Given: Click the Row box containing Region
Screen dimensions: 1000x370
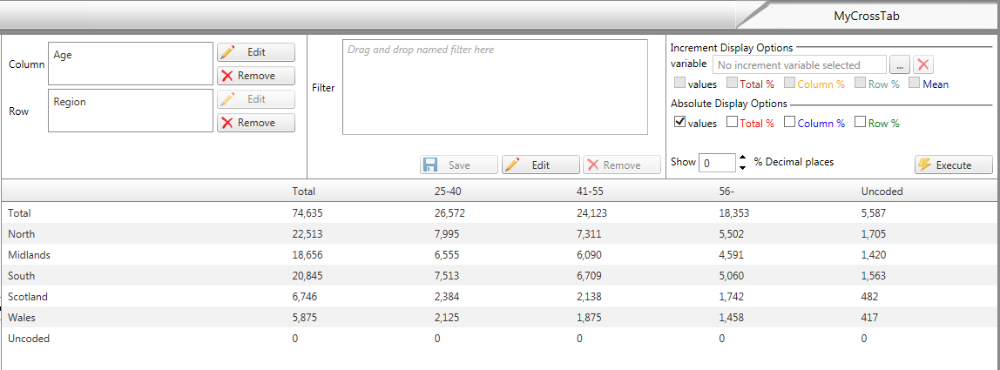Looking at the screenshot, I should [x=131, y=110].
